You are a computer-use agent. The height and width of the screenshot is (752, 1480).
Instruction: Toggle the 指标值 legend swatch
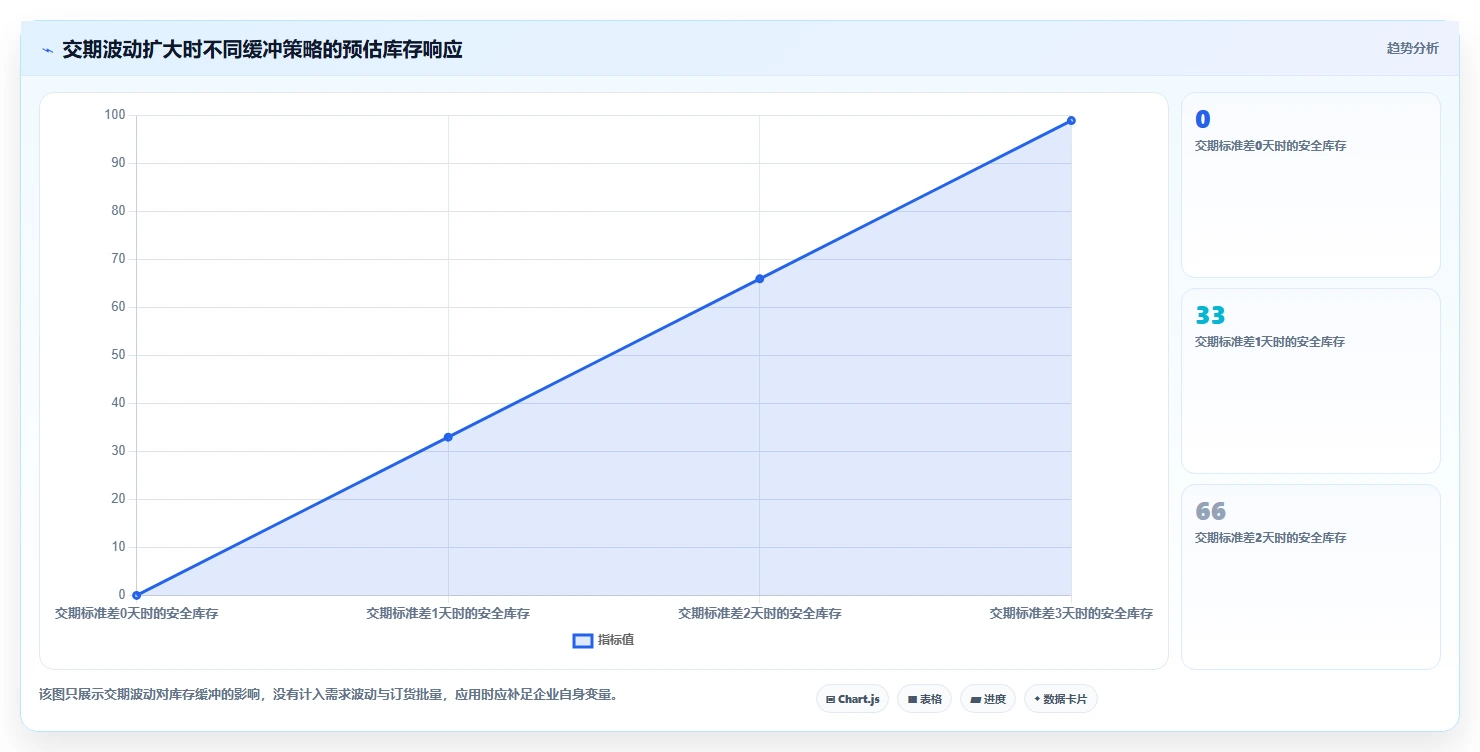[x=583, y=640]
